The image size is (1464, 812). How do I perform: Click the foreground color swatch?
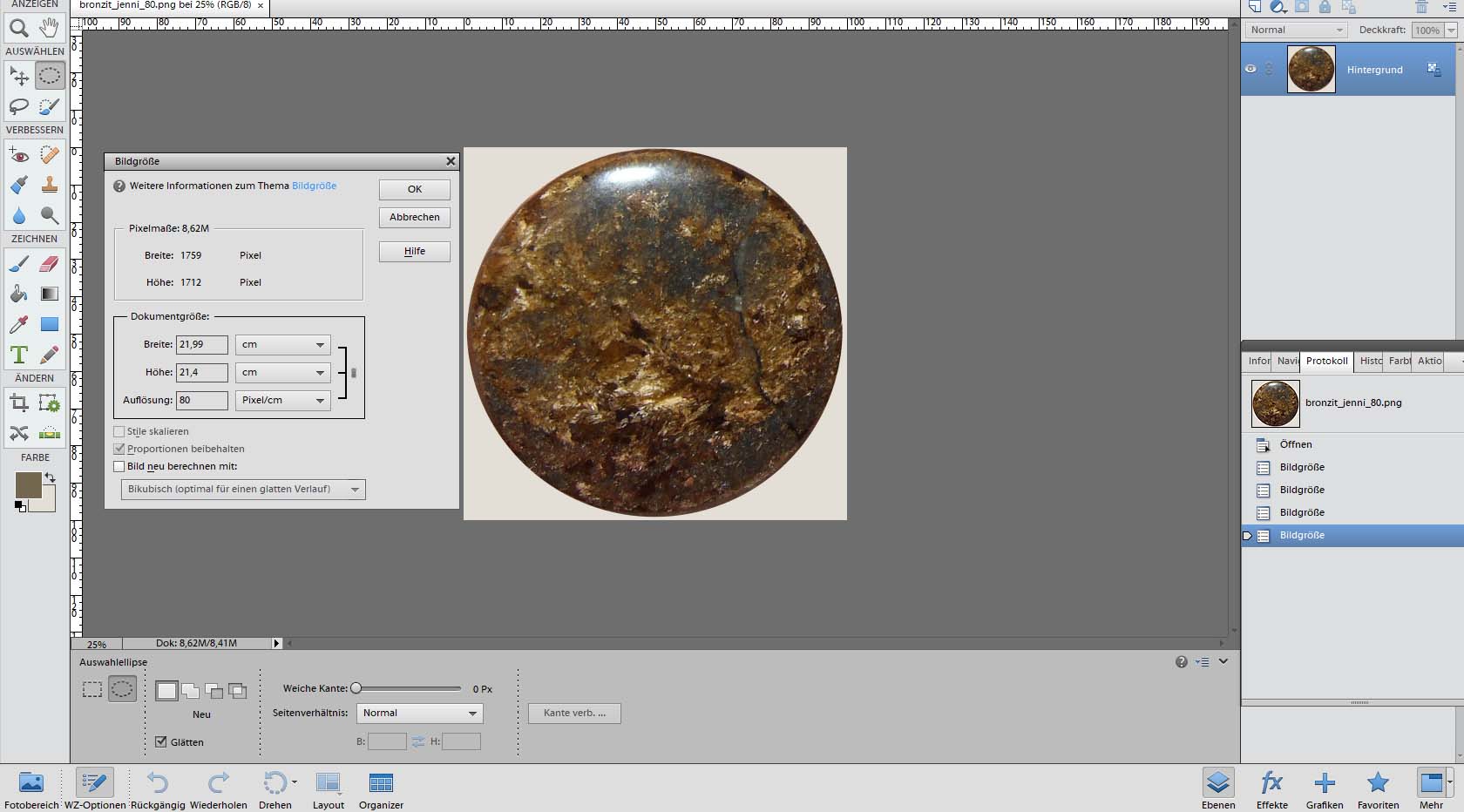coord(28,485)
